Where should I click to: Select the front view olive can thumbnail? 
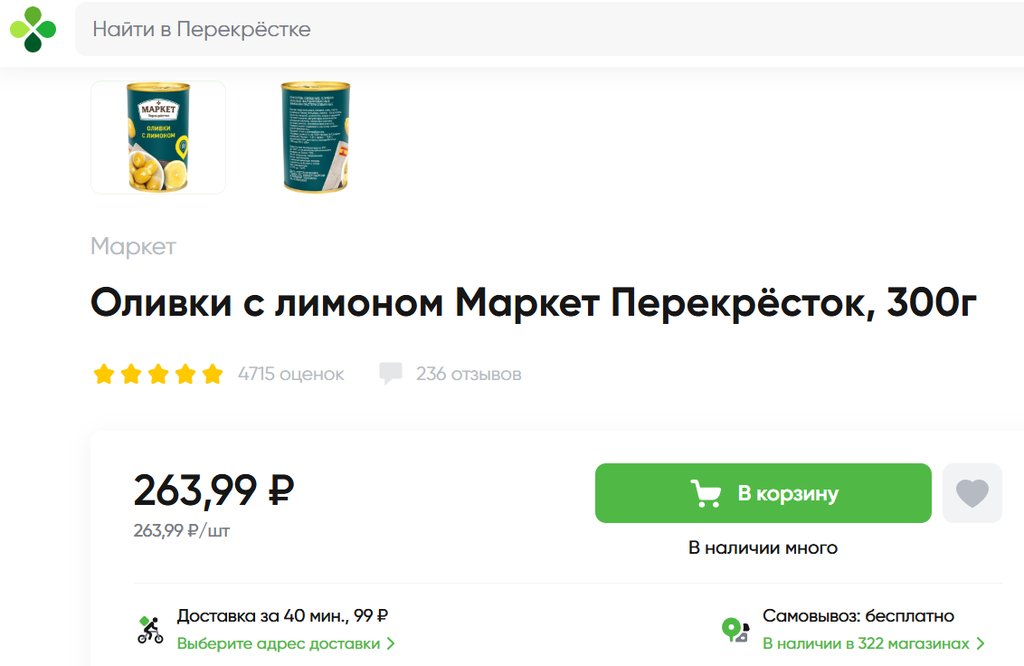(158, 137)
